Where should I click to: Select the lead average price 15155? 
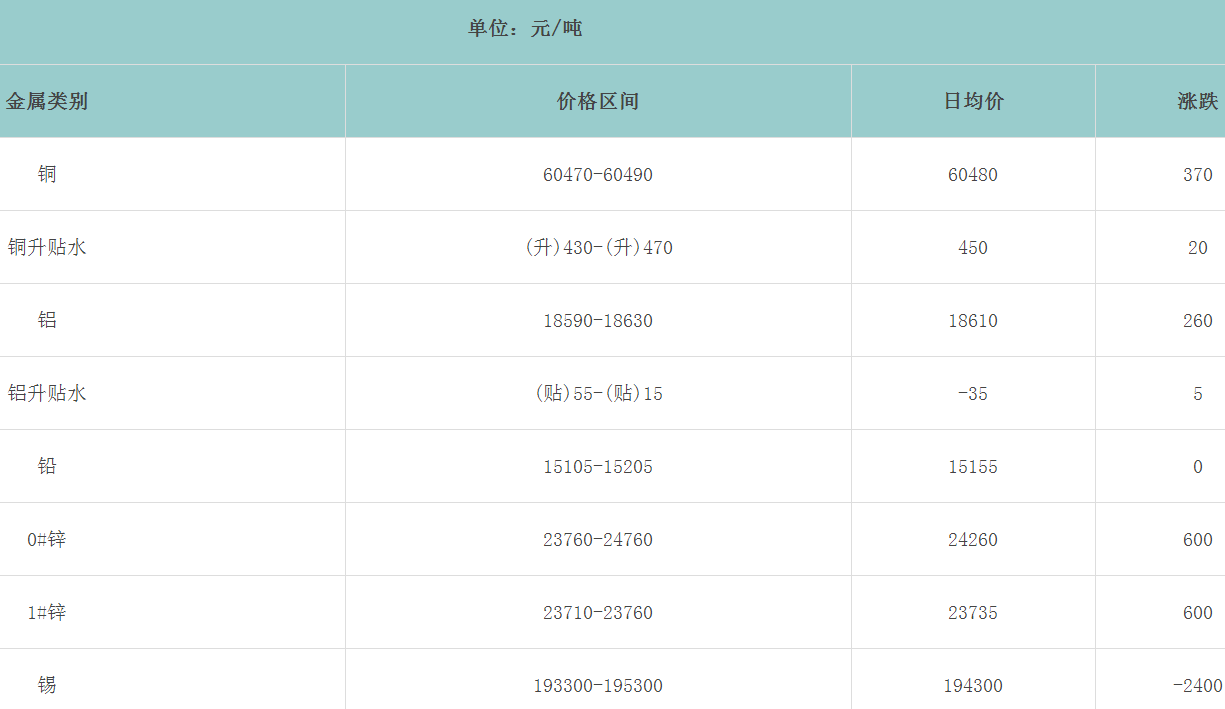973,467
